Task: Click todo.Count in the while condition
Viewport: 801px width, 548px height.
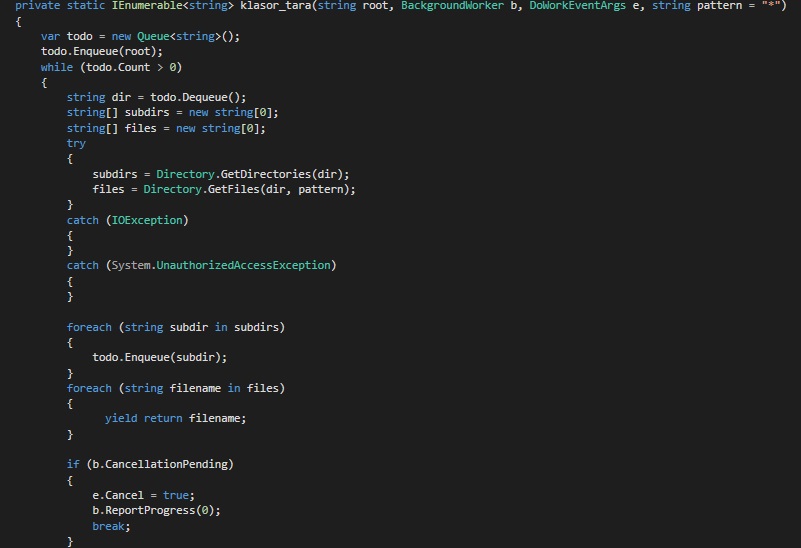Action: 118,67
